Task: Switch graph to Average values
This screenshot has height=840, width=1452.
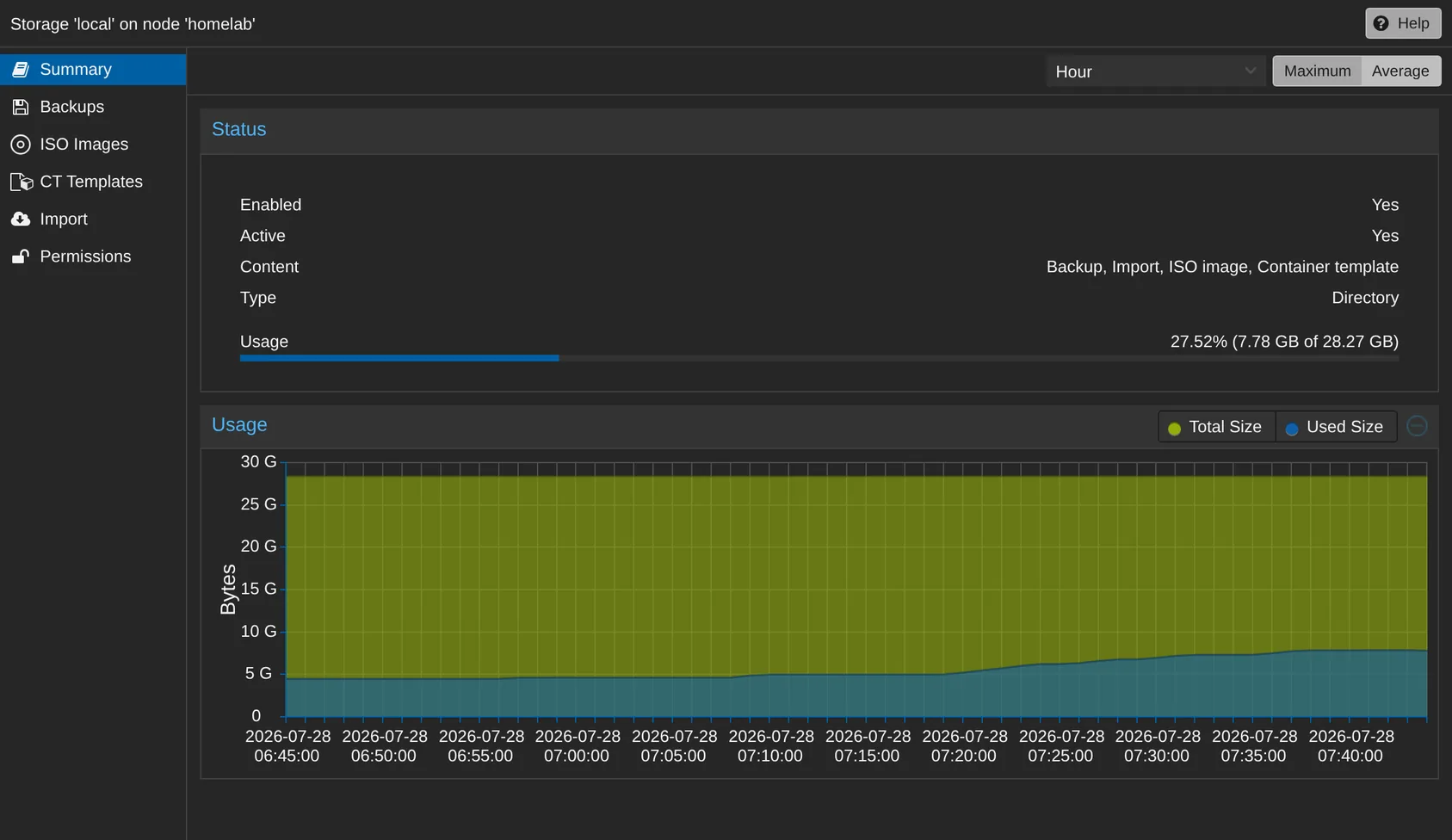Action: (1400, 71)
